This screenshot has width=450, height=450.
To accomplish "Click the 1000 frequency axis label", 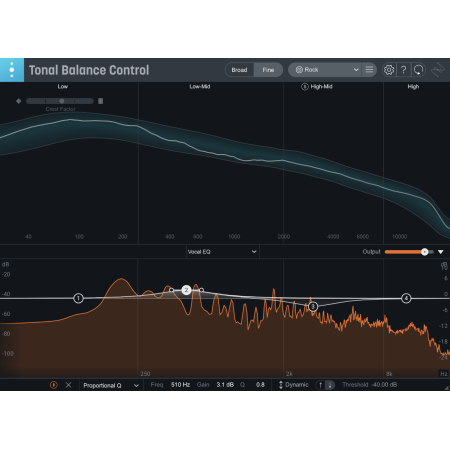I will coord(234,237).
